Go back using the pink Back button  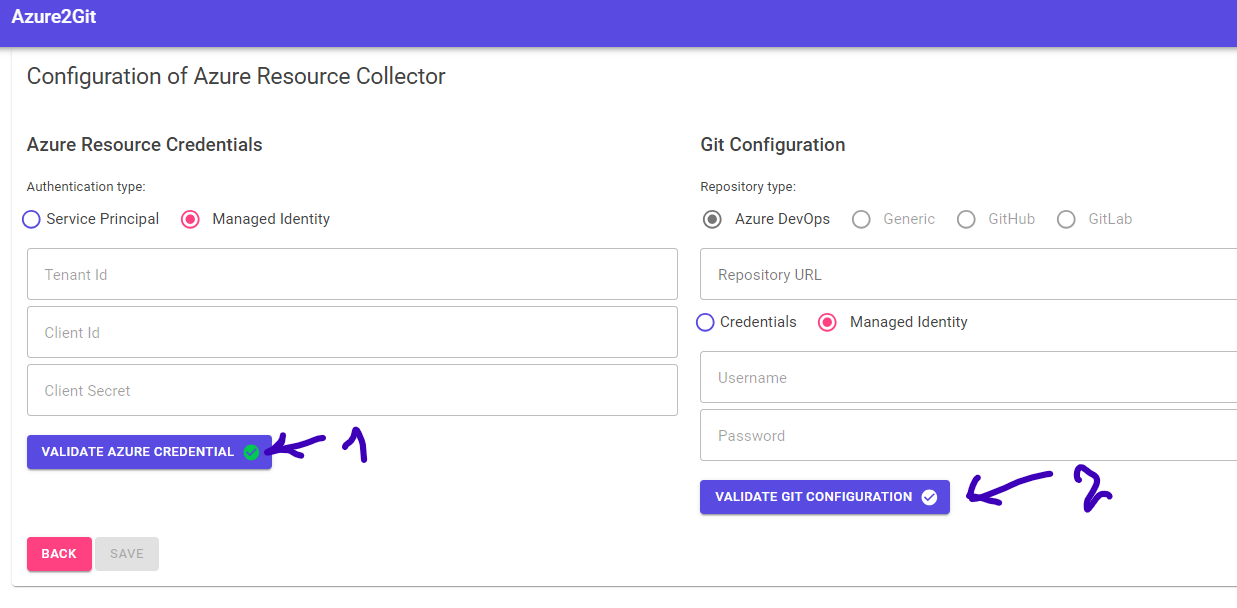[x=59, y=554]
